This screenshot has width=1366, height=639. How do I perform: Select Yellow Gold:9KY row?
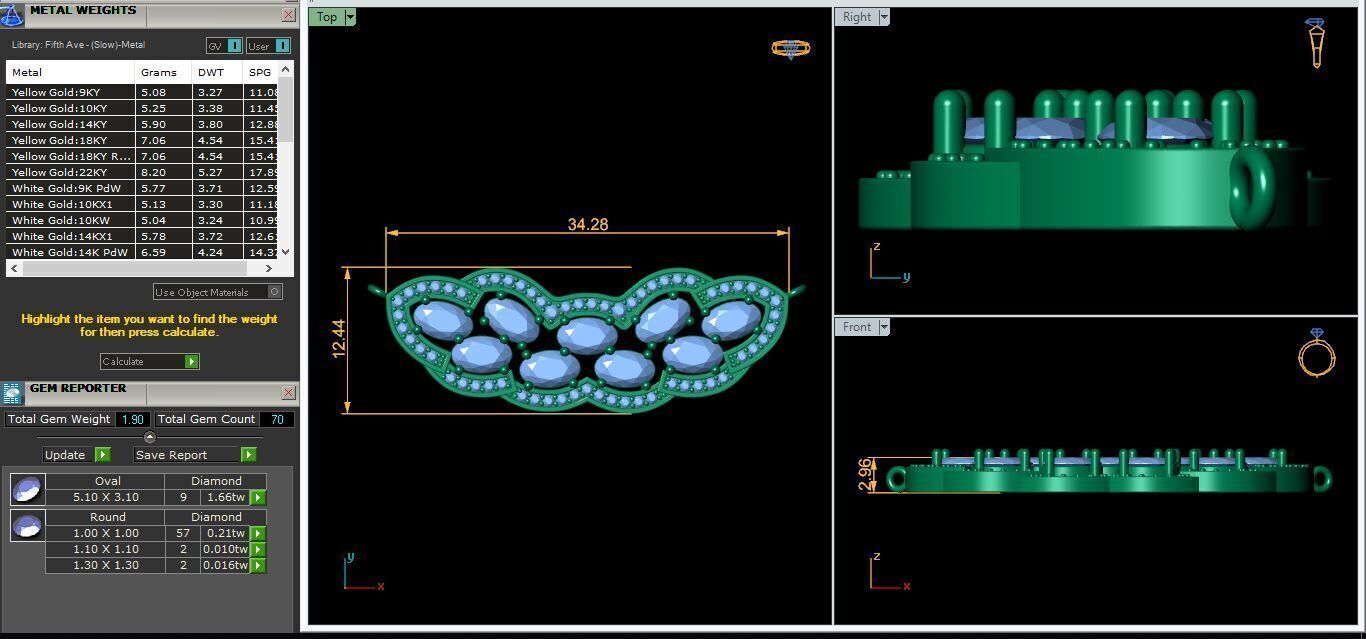click(142, 92)
